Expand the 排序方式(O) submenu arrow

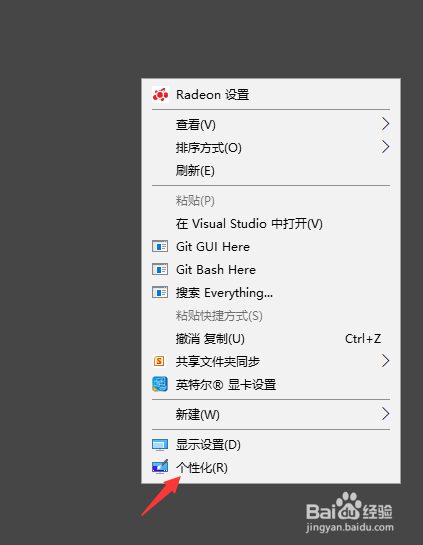tap(385, 147)
